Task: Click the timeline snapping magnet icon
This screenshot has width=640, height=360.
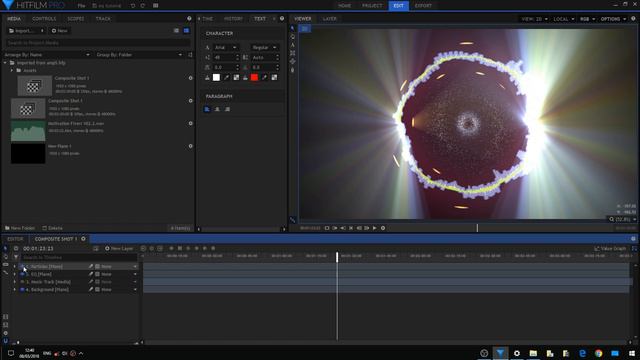Action: [x=5, y=341]
